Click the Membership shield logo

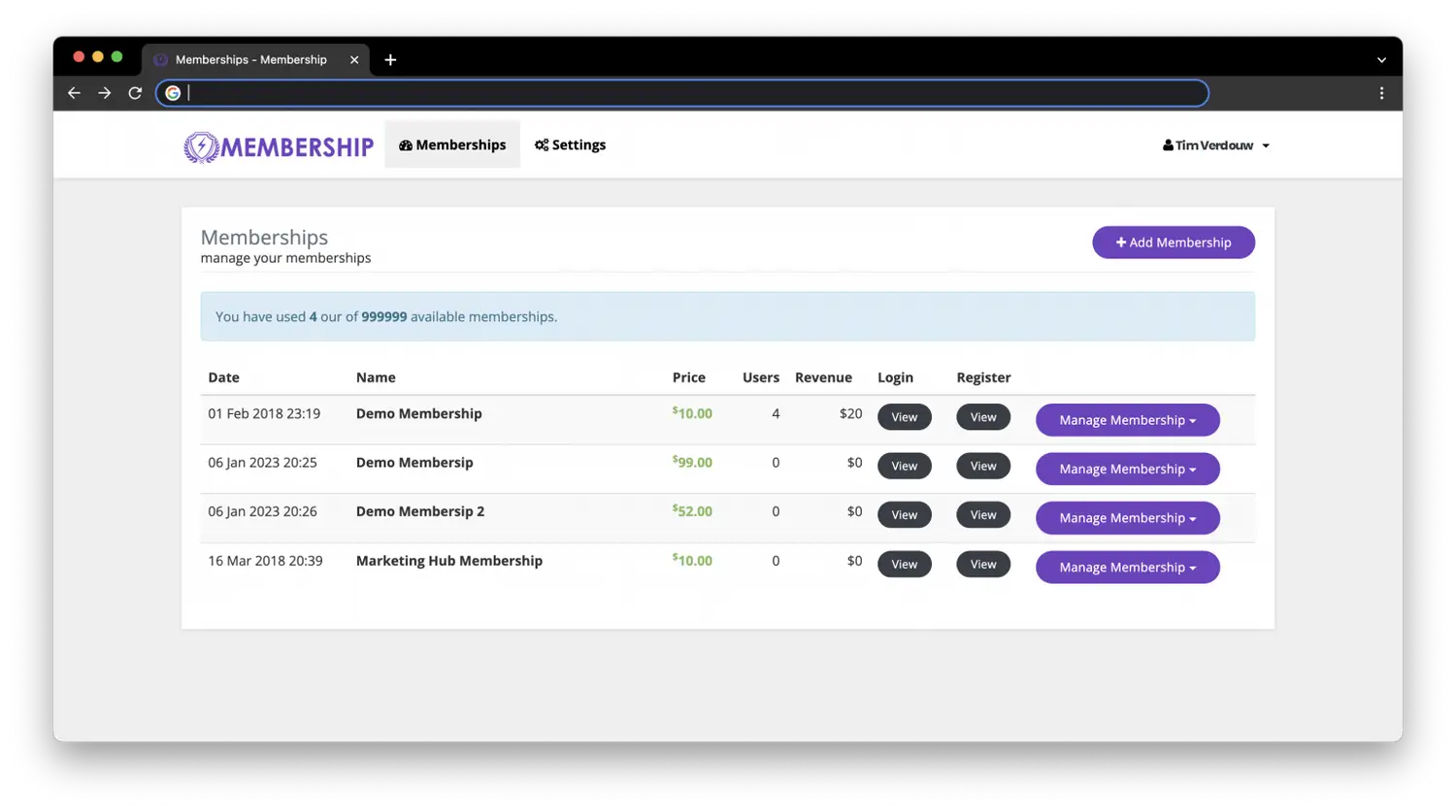pyautogui.click(x=202, y=146)
